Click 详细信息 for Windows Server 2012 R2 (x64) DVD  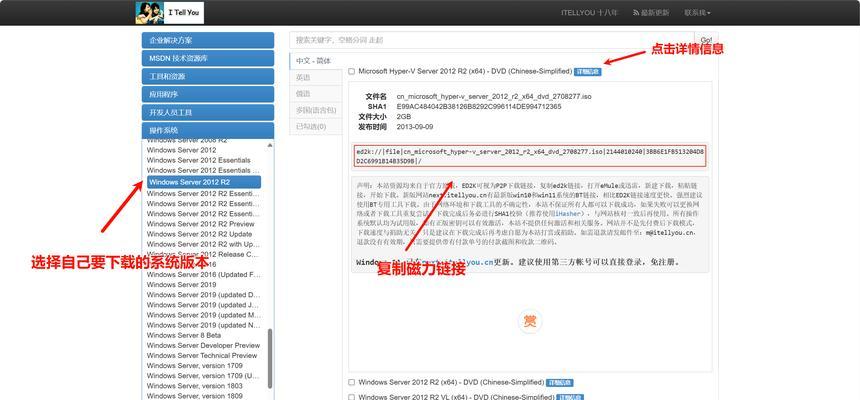pos(560,382)
